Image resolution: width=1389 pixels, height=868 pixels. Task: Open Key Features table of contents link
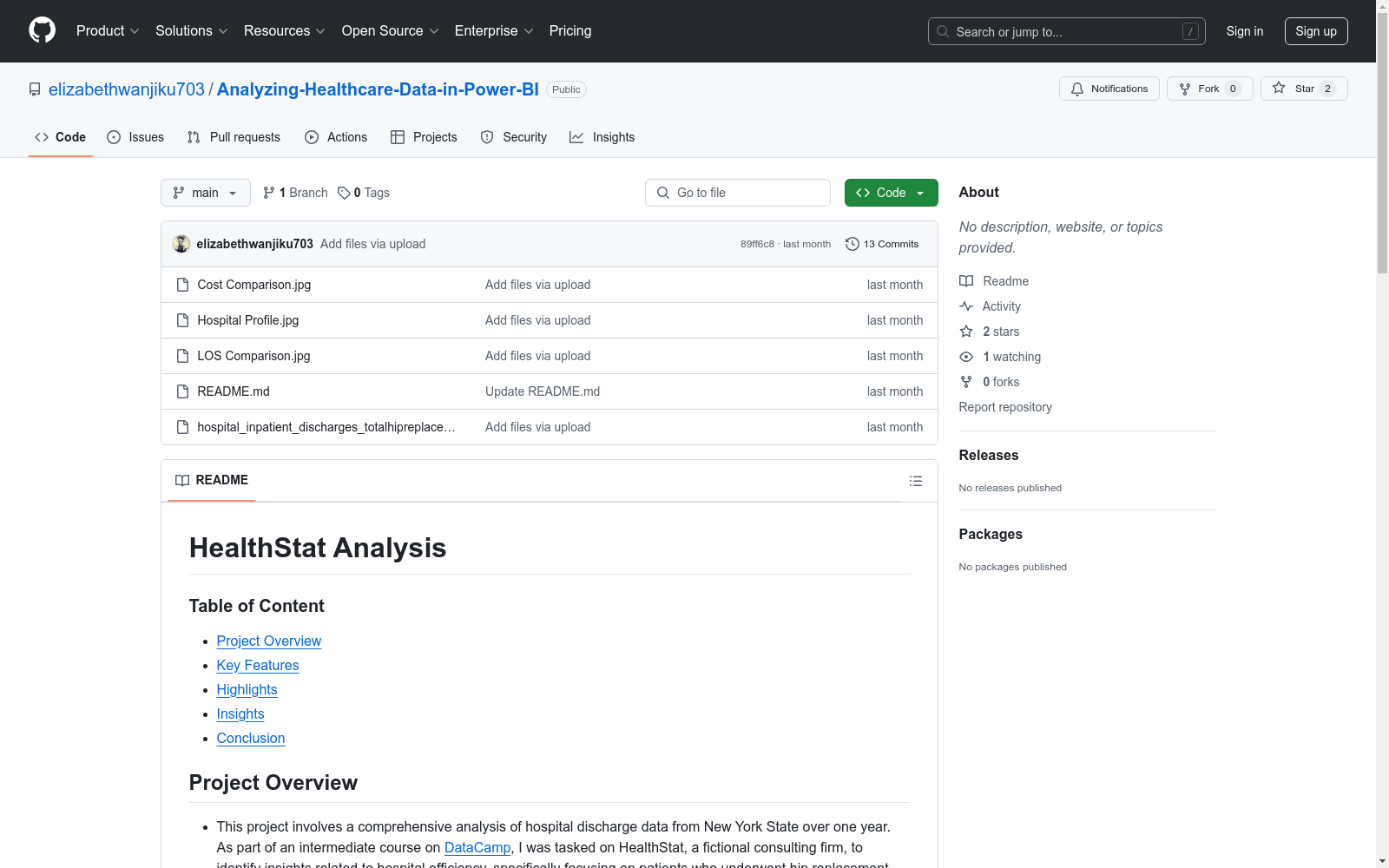(258, 665)
